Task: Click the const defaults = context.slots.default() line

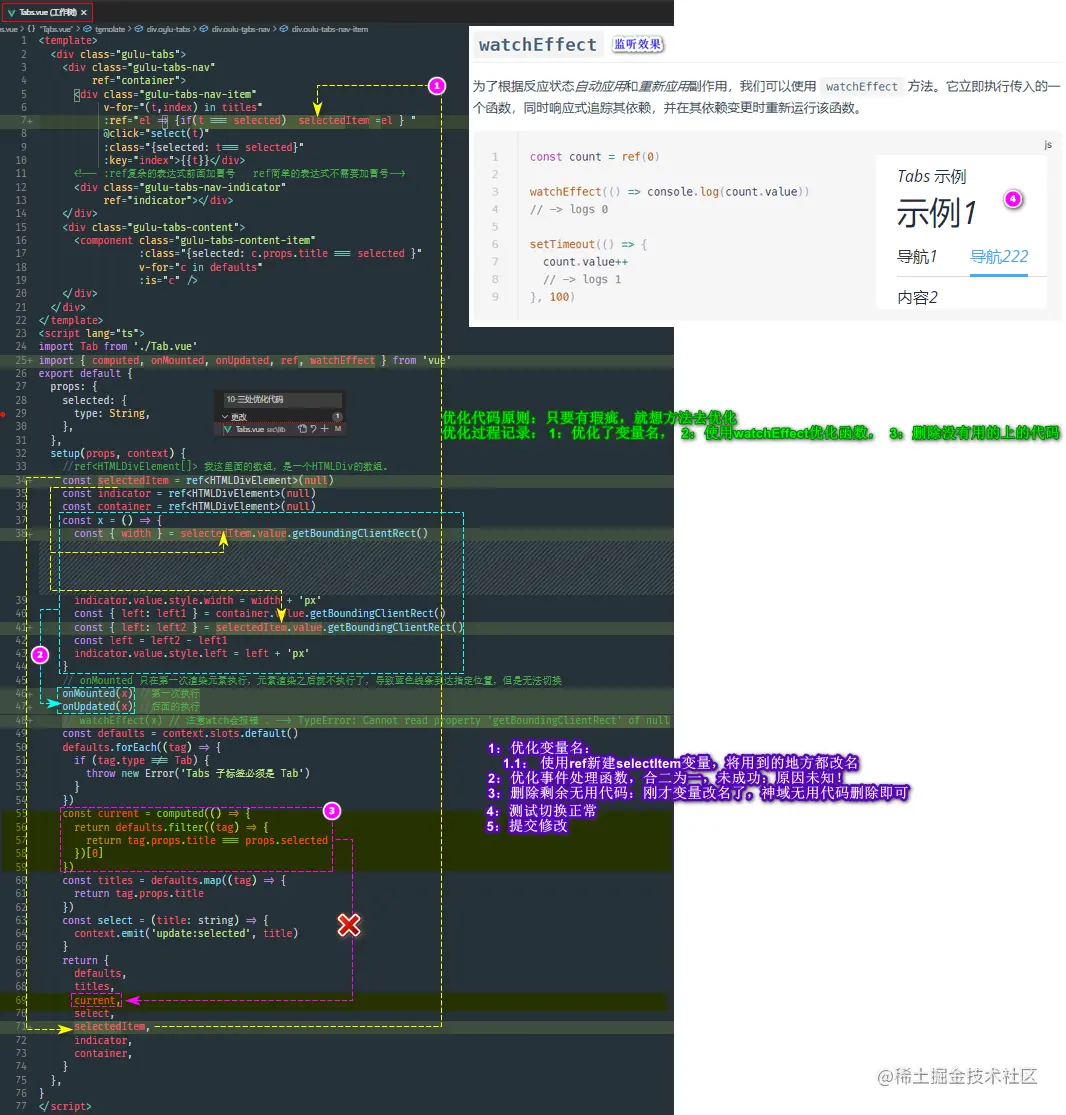Action: (180, 733)
